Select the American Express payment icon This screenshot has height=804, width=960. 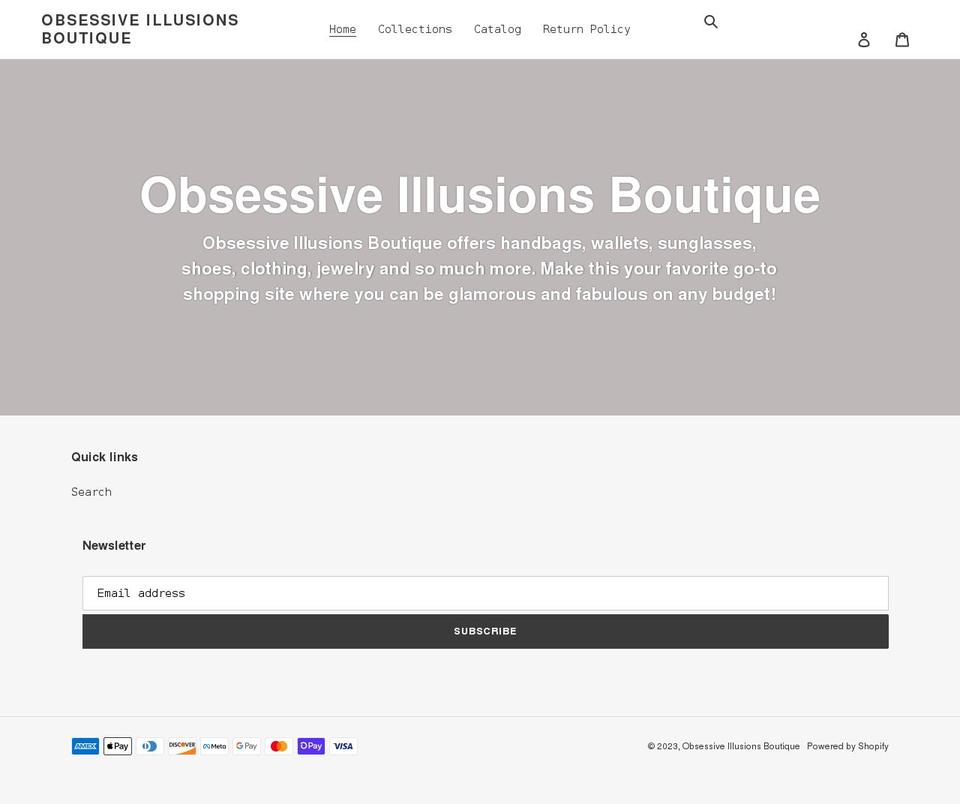tap(85, 746)
